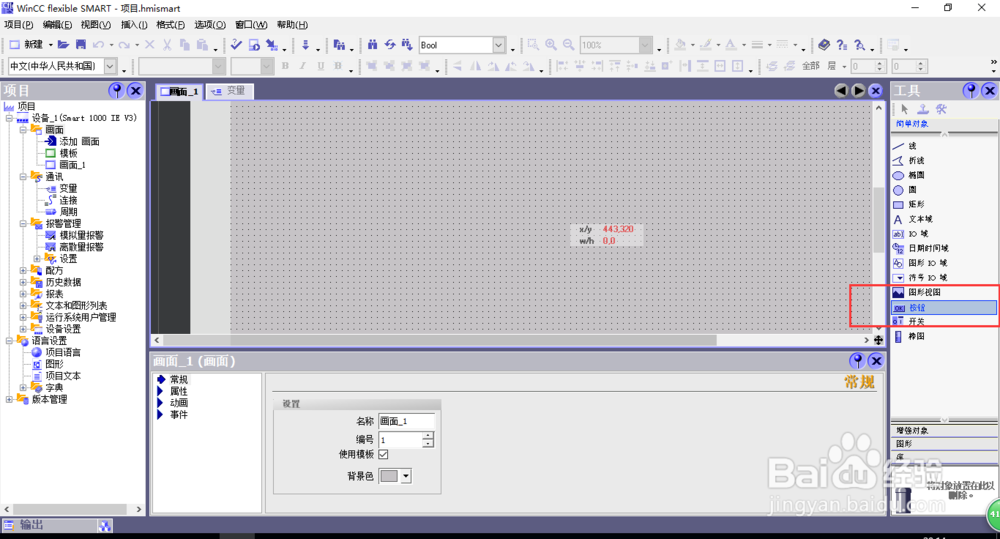Increase the 编号 number stepper
1000x539 pixels.
428,436
